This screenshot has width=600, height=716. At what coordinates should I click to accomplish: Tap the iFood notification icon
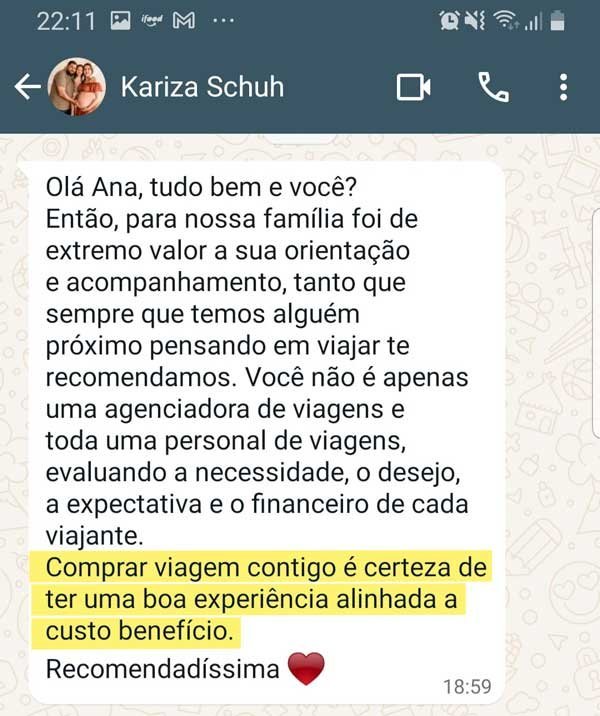tap(152, 21)
